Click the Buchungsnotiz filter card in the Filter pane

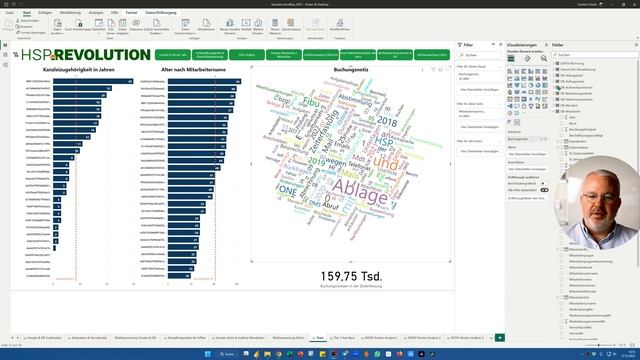click(x=479, y=76)
